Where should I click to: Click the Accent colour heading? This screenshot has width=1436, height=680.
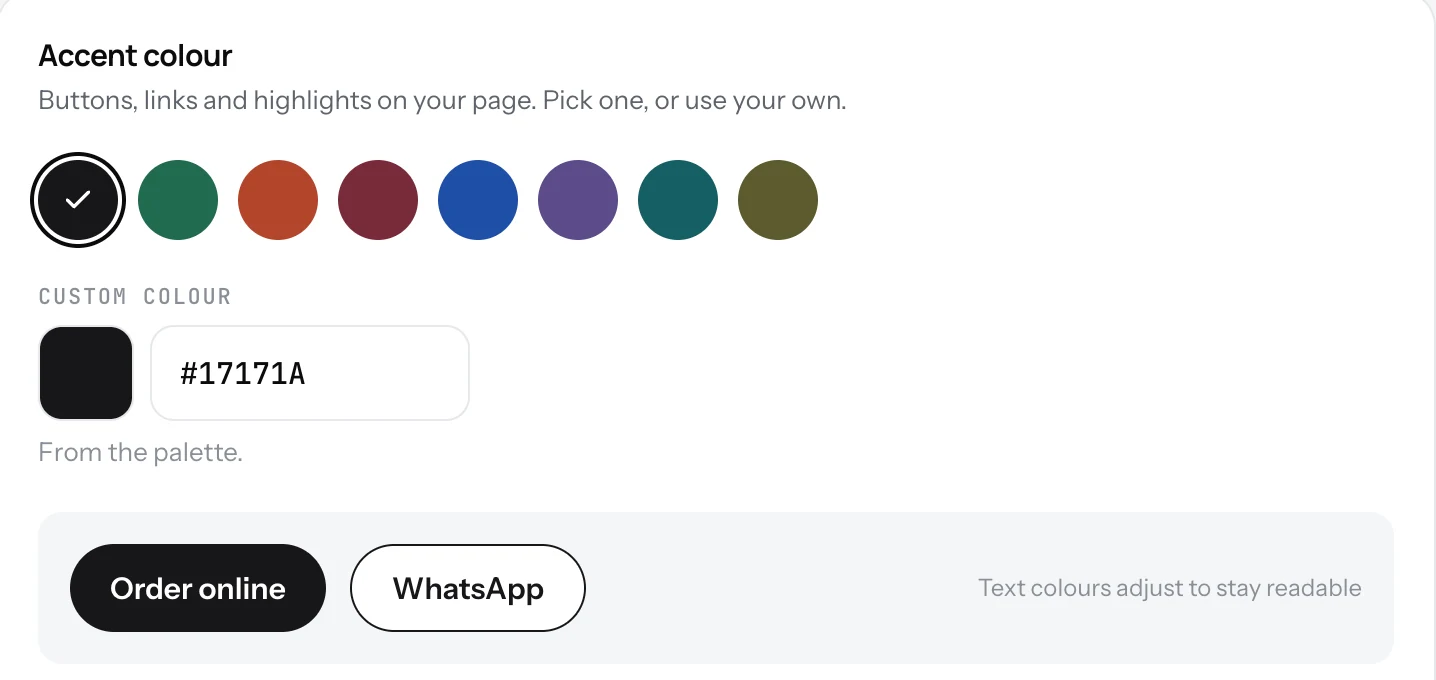click(135, 56)
